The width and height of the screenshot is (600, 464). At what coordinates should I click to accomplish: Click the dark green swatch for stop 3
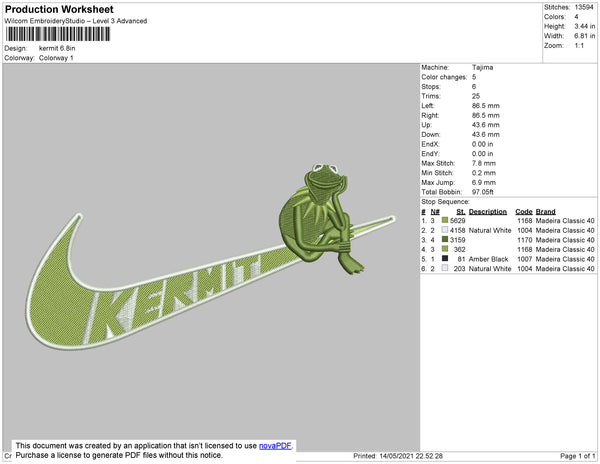pyautogui.click(x=445, y=239)
